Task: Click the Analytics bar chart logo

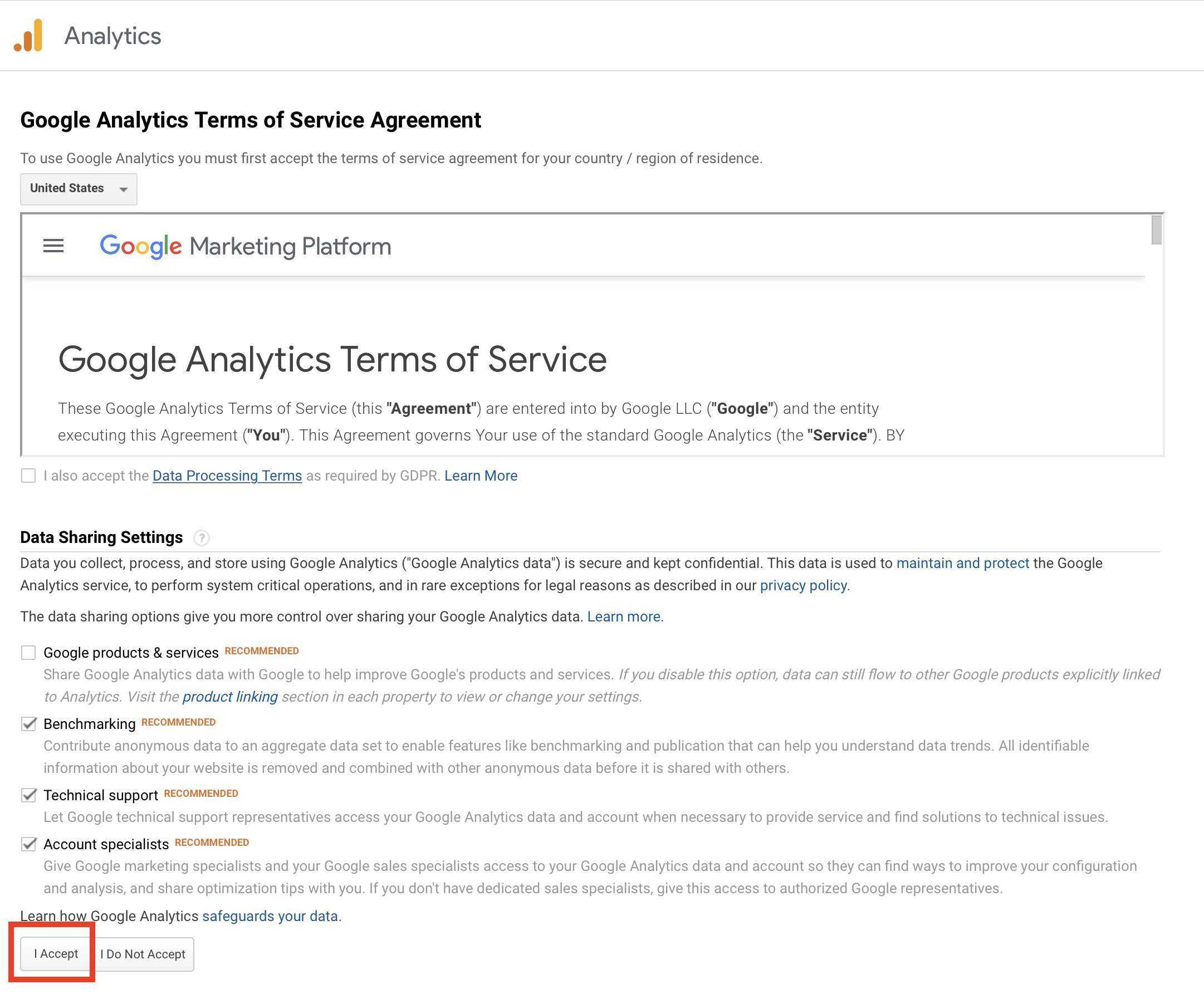Action: point(28,36)
